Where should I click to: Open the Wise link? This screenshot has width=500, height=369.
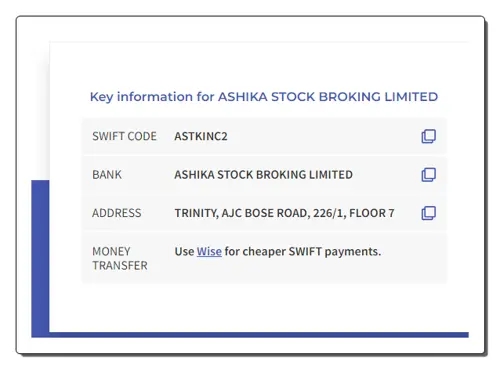[209, 251]
